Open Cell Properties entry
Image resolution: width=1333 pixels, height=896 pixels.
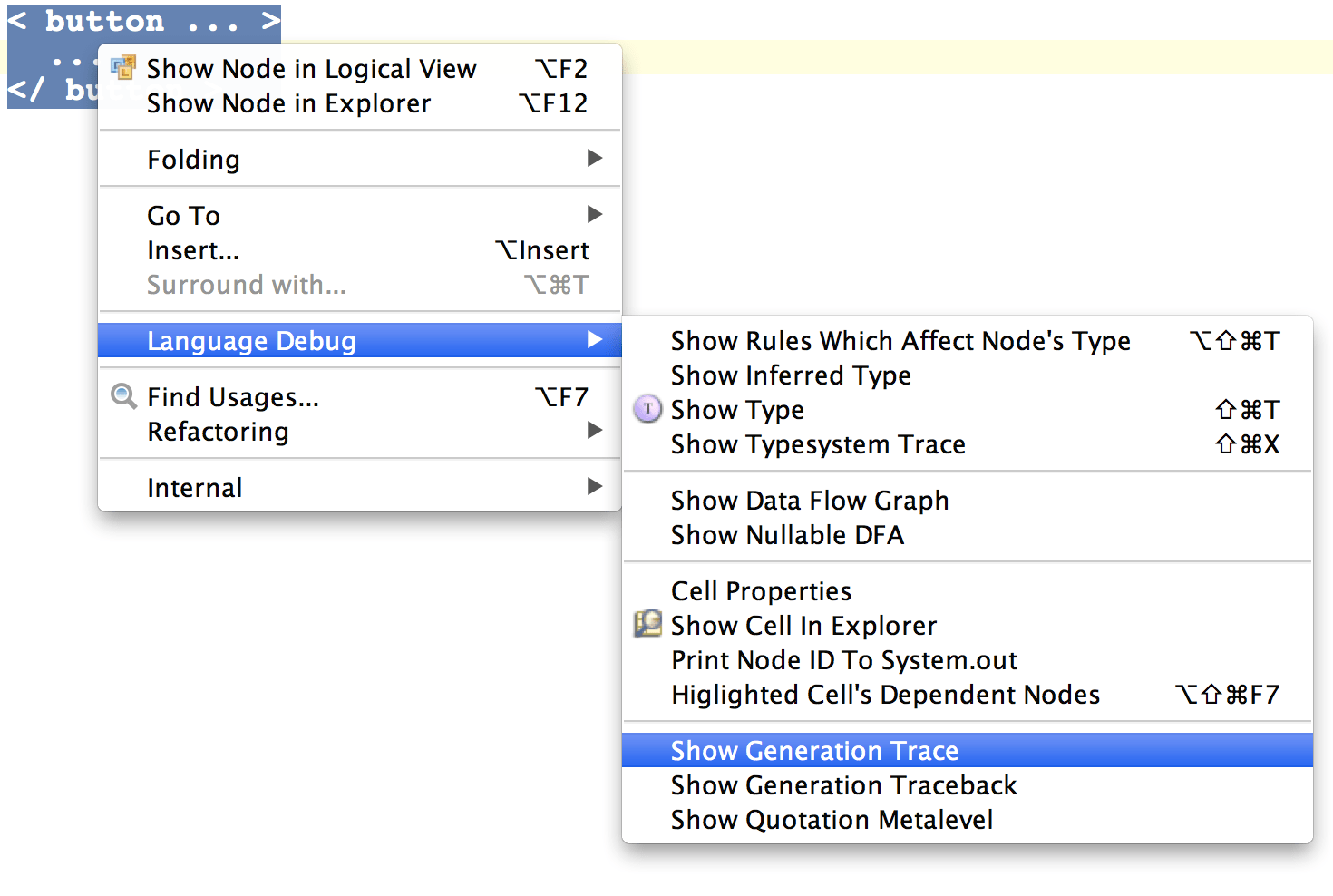coord(761,591)
